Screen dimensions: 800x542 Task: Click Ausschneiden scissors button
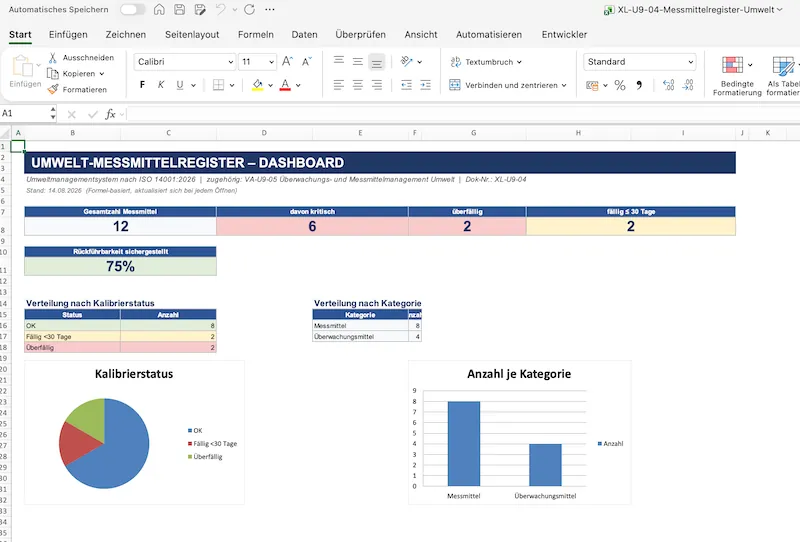81,58
